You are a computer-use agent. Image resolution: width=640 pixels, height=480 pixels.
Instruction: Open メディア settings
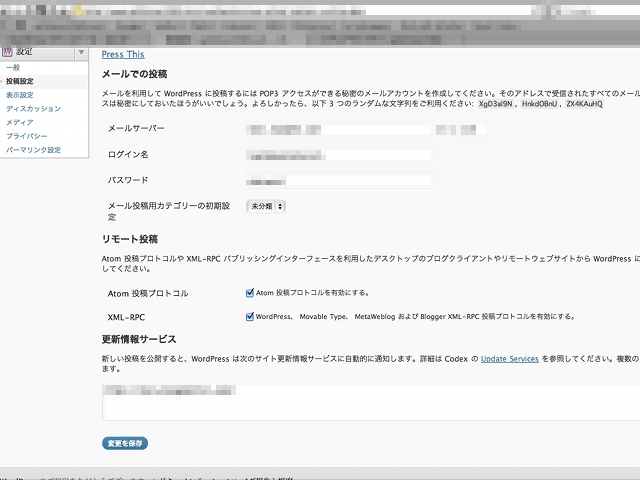click(x=20, y=122)
